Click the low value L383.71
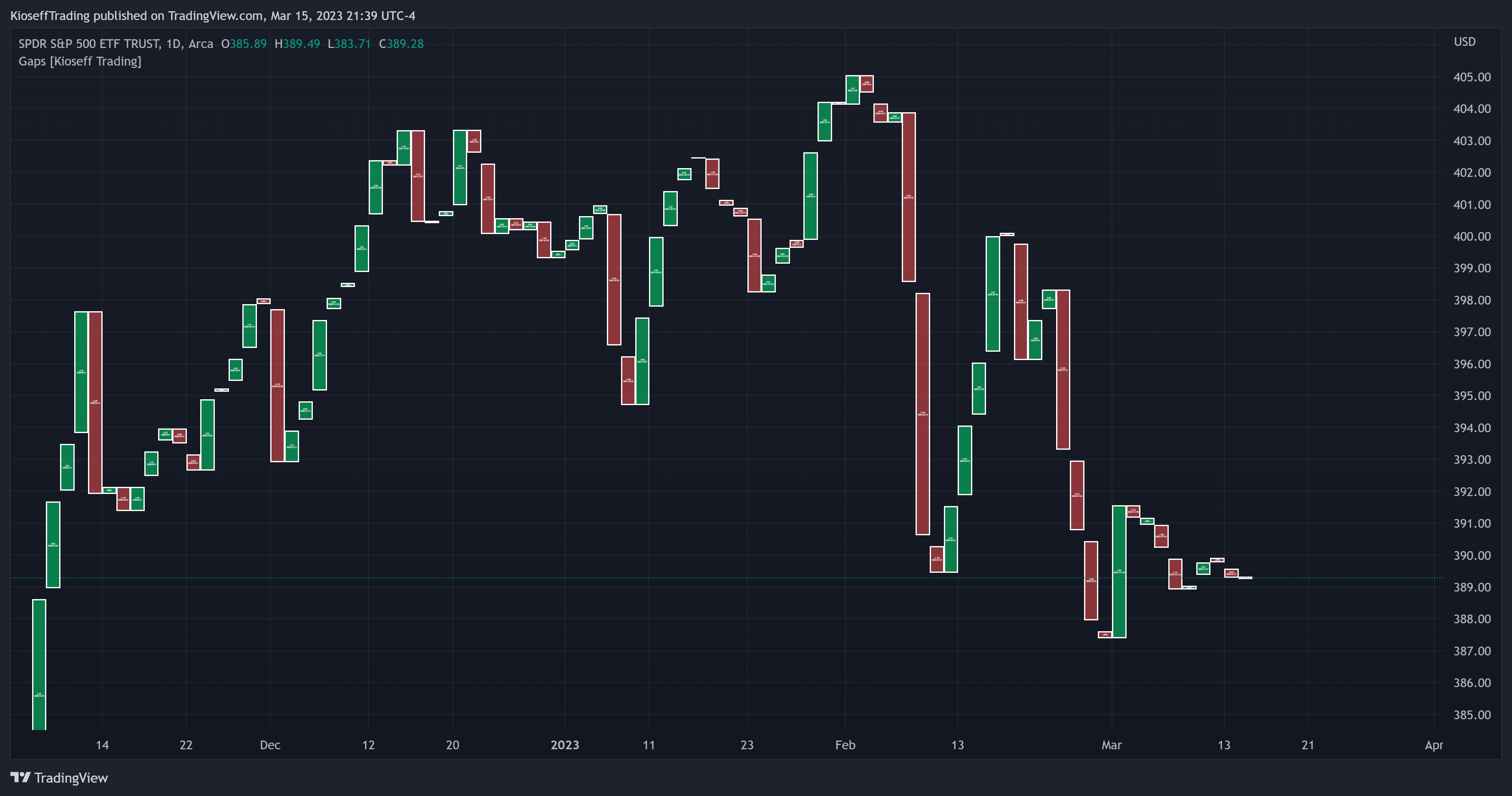 pyautogui.click(x=349, y=44)
